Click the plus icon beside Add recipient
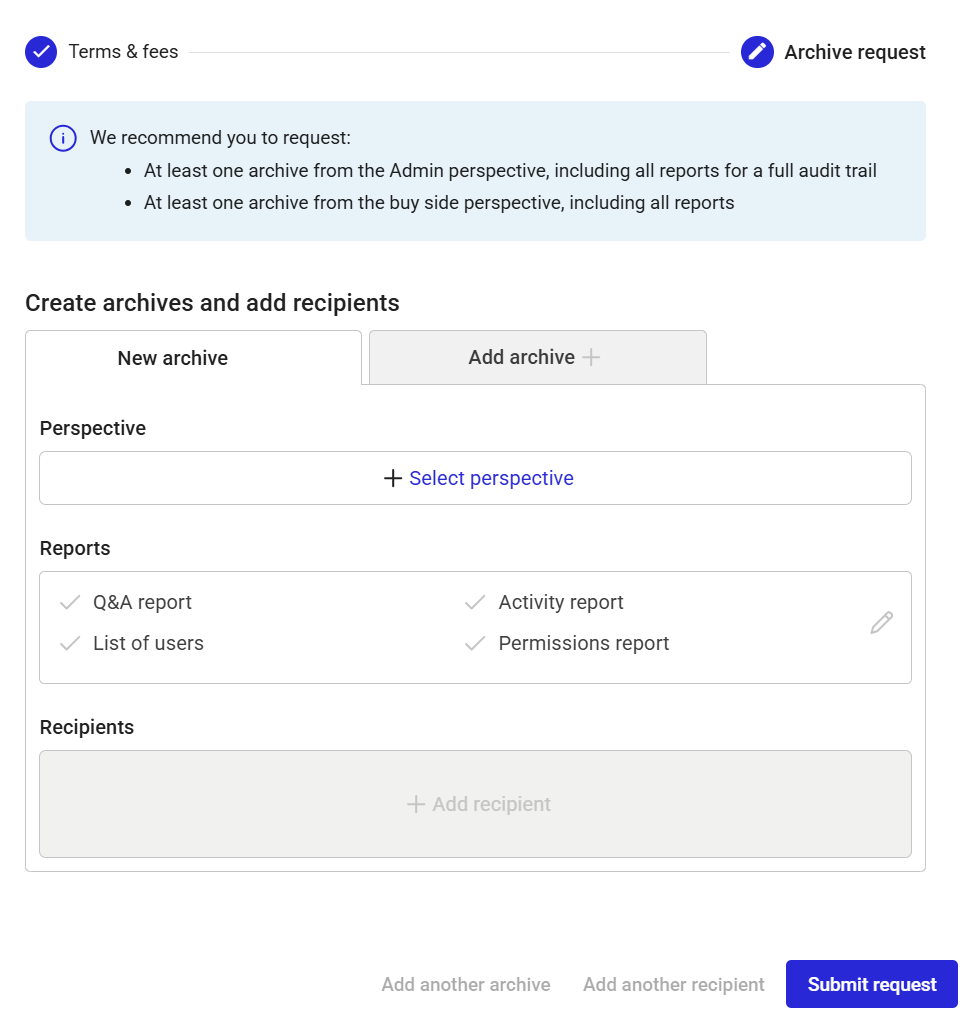The height and width of the screenshot is (1019, 978). [x=415, y=805]
